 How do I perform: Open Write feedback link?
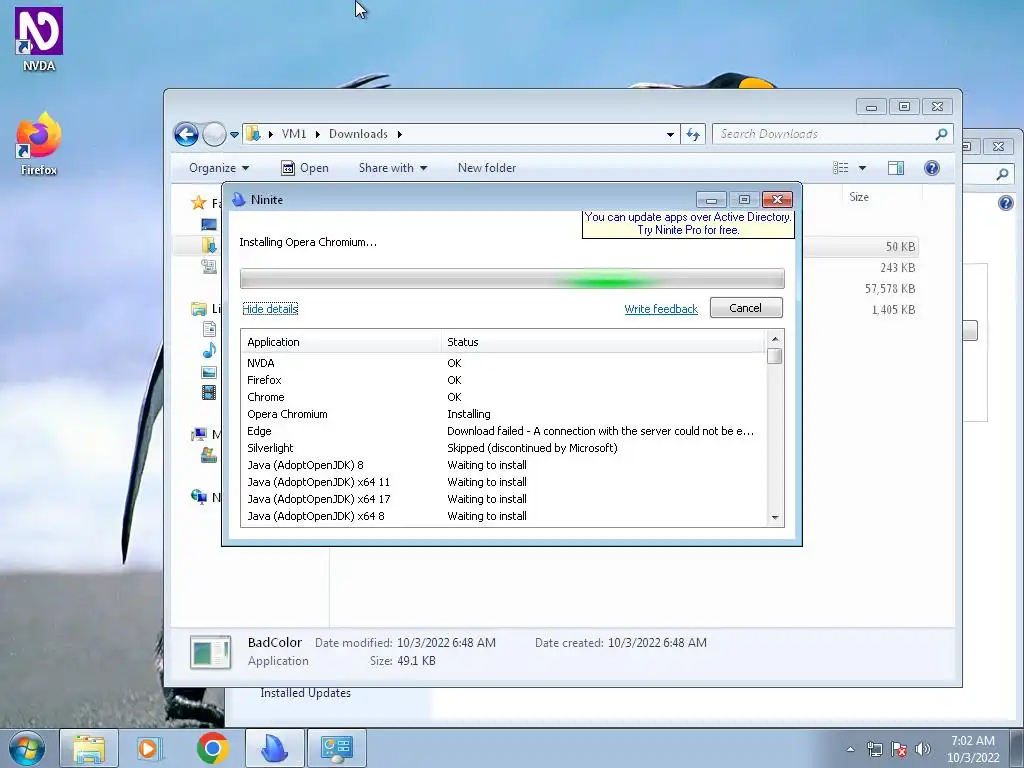pyautogui.click(x=661, y=309)
